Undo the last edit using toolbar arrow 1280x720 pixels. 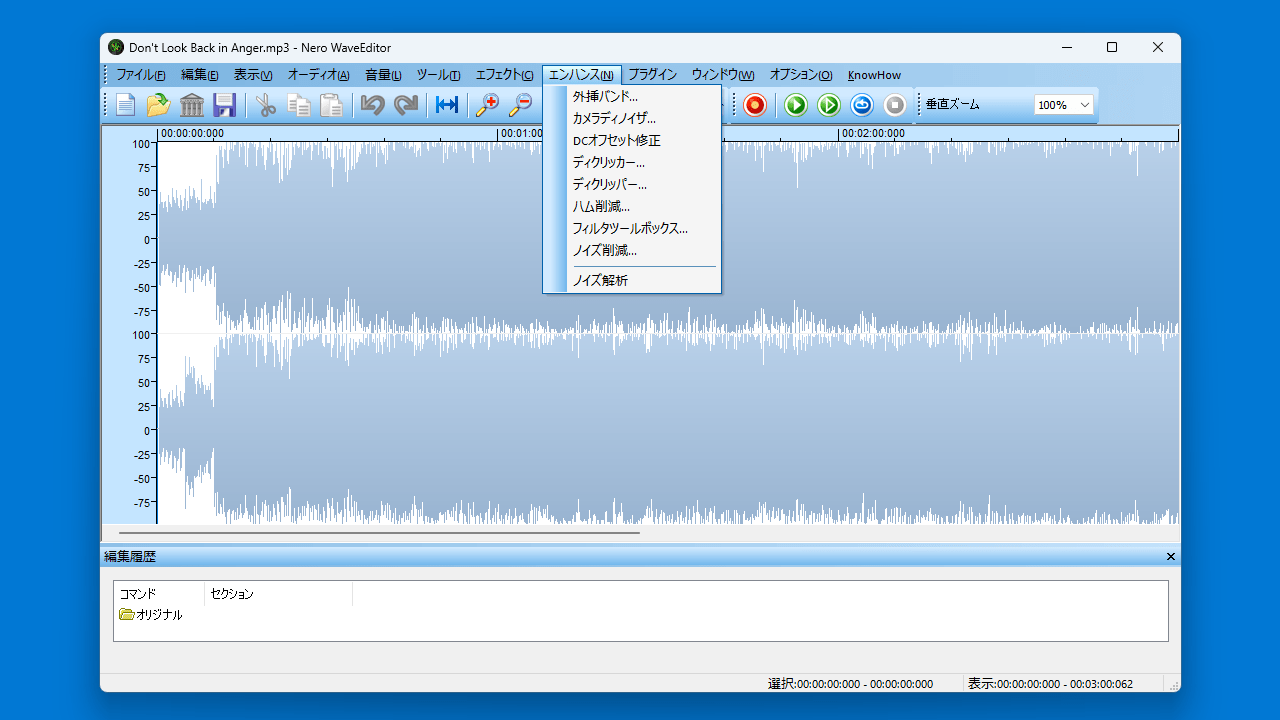(x=373, y=105)
